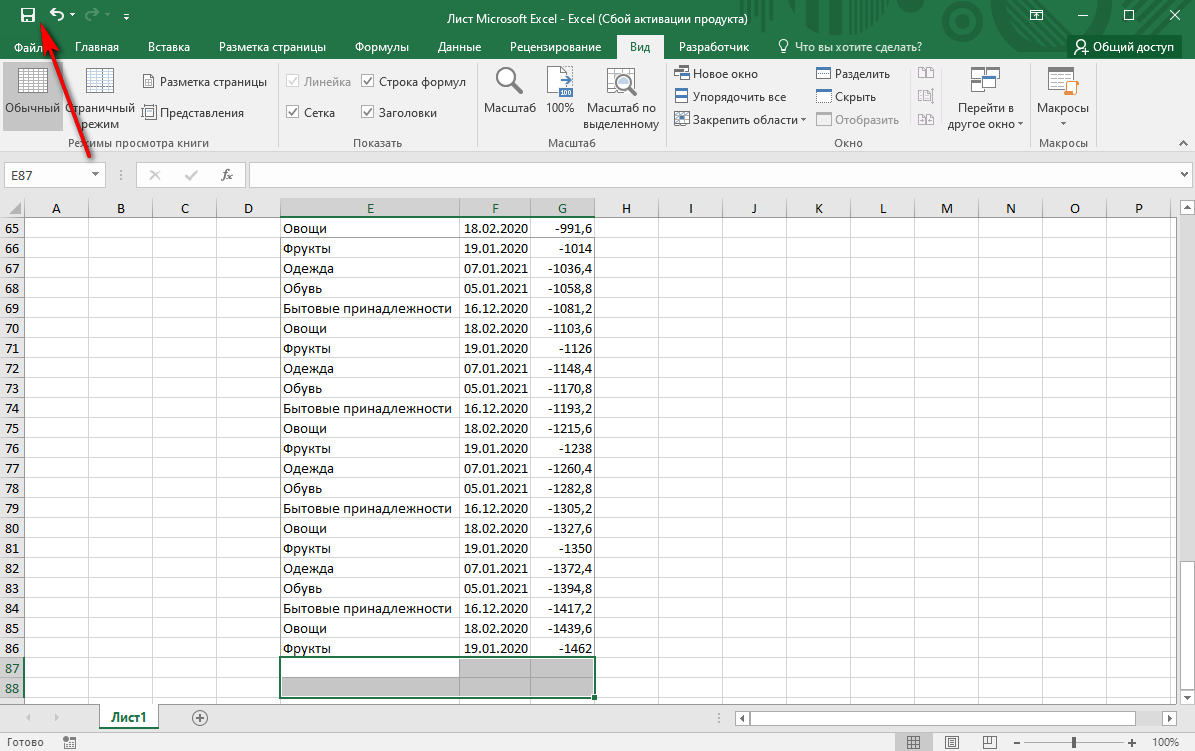Click the zoom slider in status bar
This screenshot has height=751, width=1195.
click(1073, 742)
